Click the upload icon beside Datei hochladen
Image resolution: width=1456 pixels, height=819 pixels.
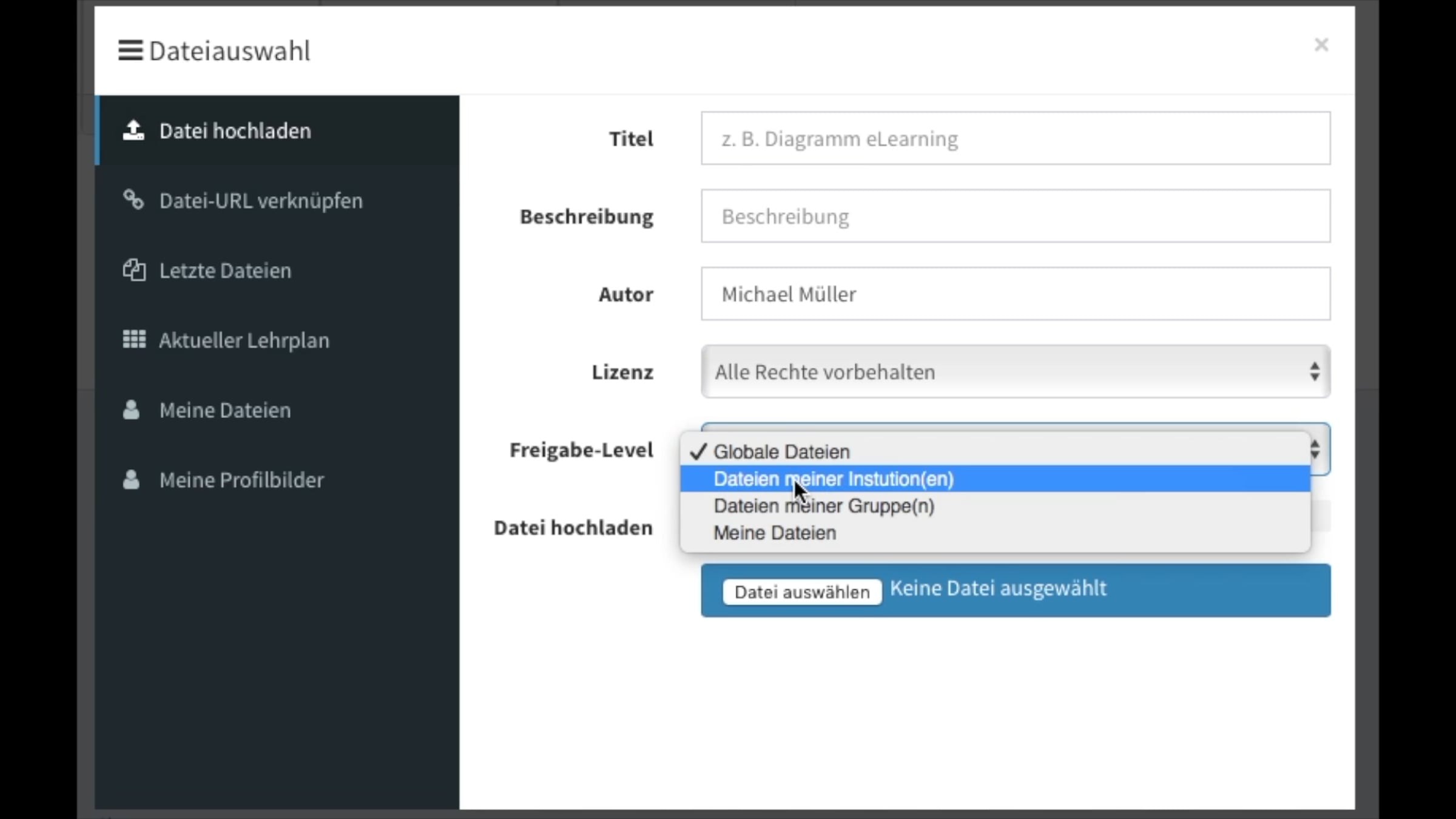133,130
